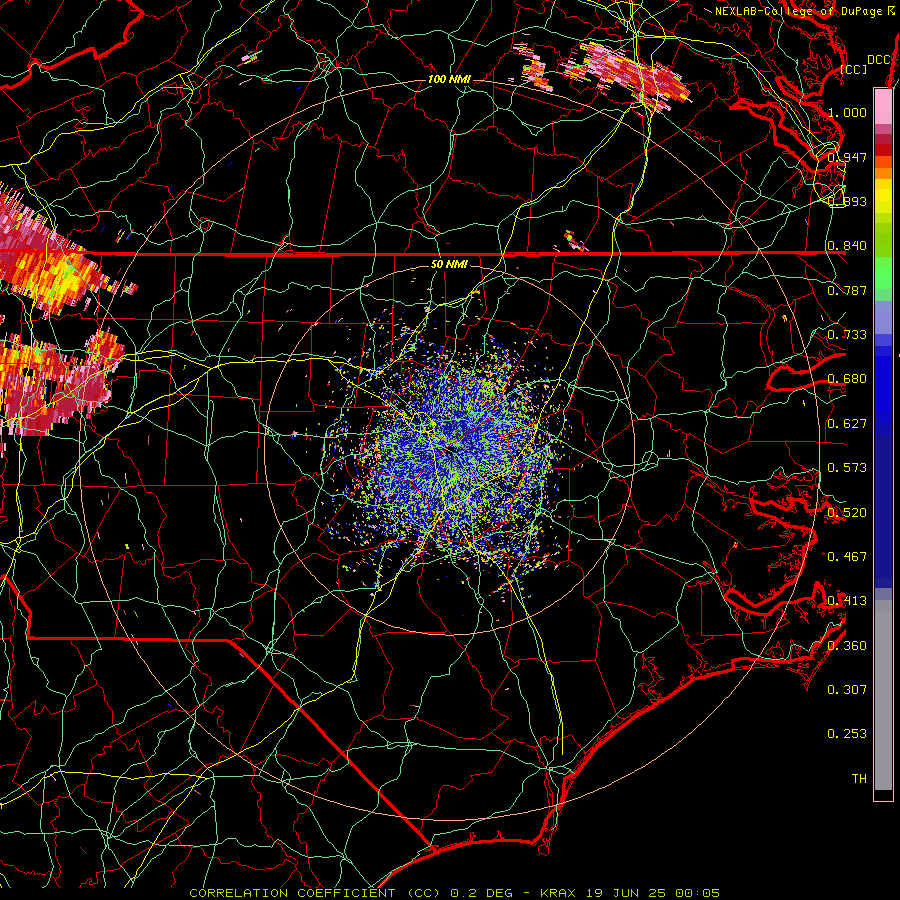Click the KRAX station identifier
This screenshot has height=900, width=900.
pyautogui.click(x=558, y=893)
